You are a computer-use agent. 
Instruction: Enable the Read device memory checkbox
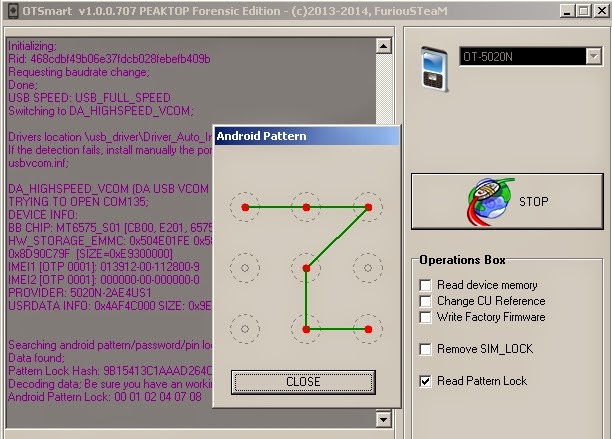425,285
